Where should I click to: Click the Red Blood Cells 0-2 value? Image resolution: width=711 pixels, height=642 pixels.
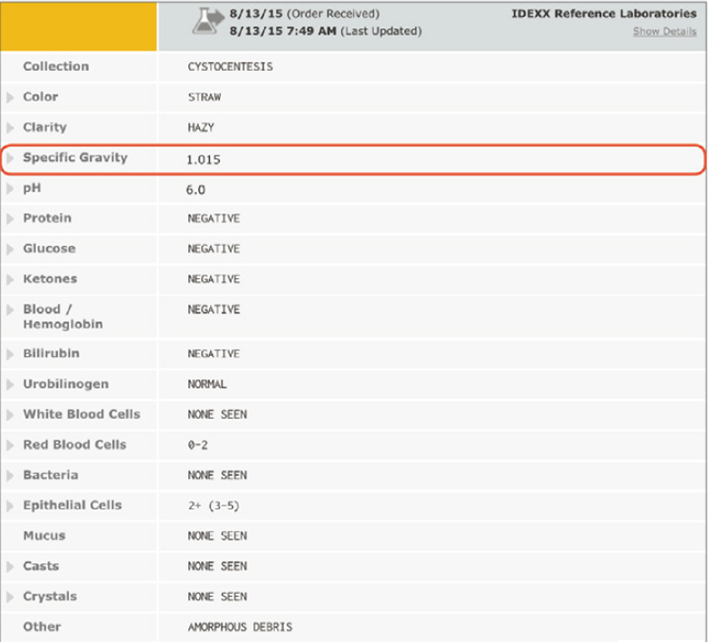[198, 445]
